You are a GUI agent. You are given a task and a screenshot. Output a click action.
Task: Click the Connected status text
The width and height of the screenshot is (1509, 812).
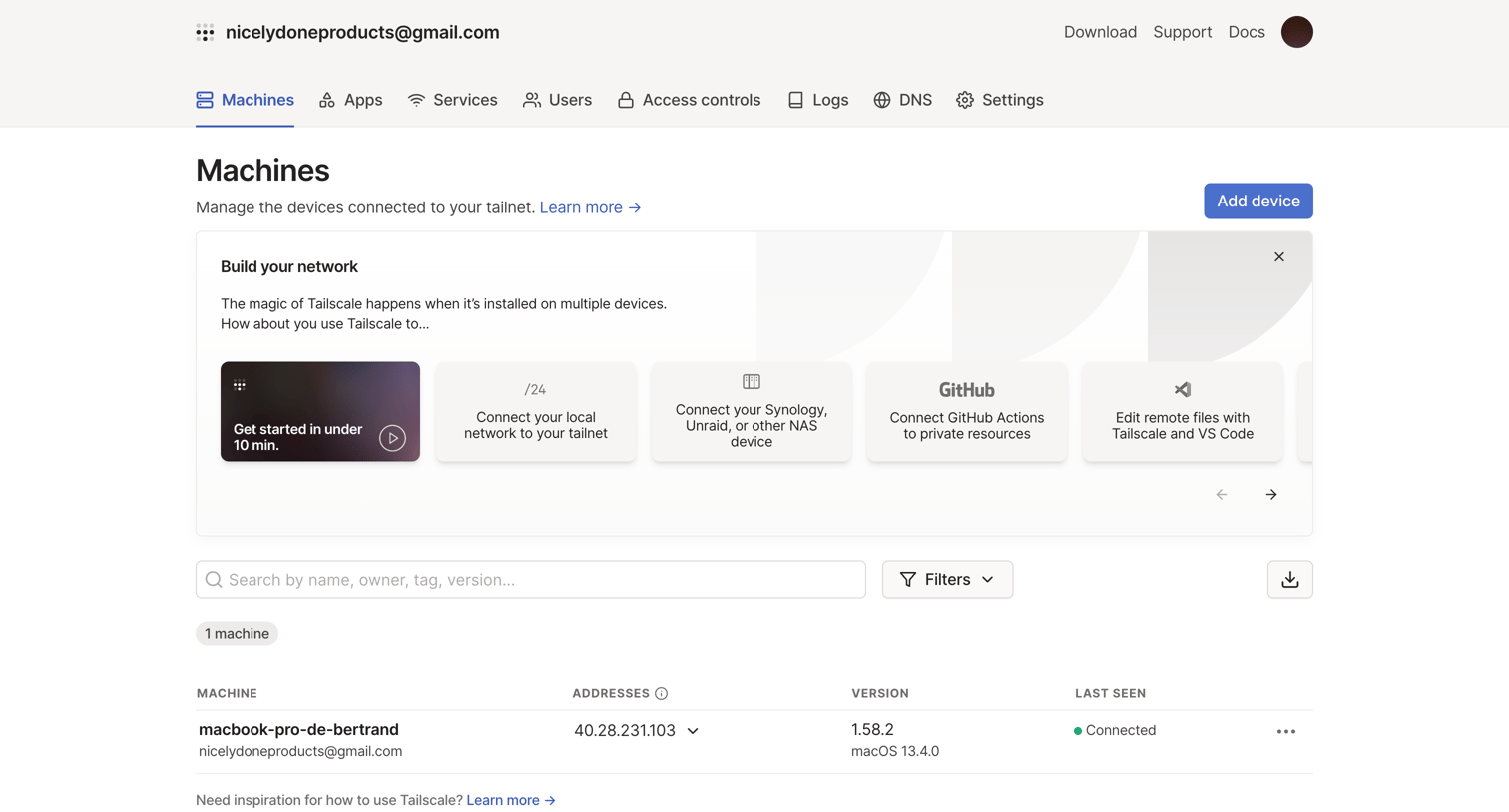click(1120, 731)
